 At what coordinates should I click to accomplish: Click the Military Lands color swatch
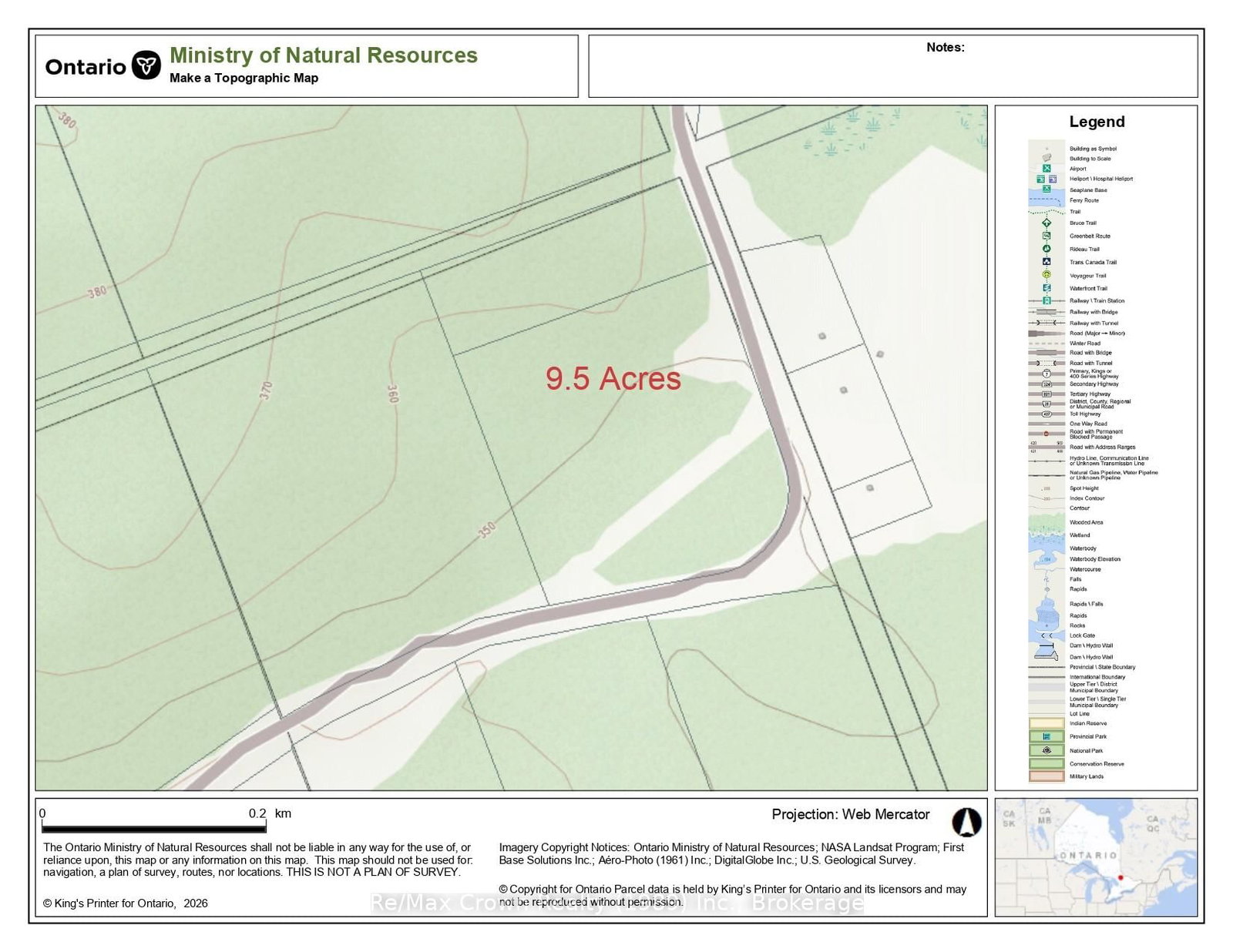point(1047,776)
